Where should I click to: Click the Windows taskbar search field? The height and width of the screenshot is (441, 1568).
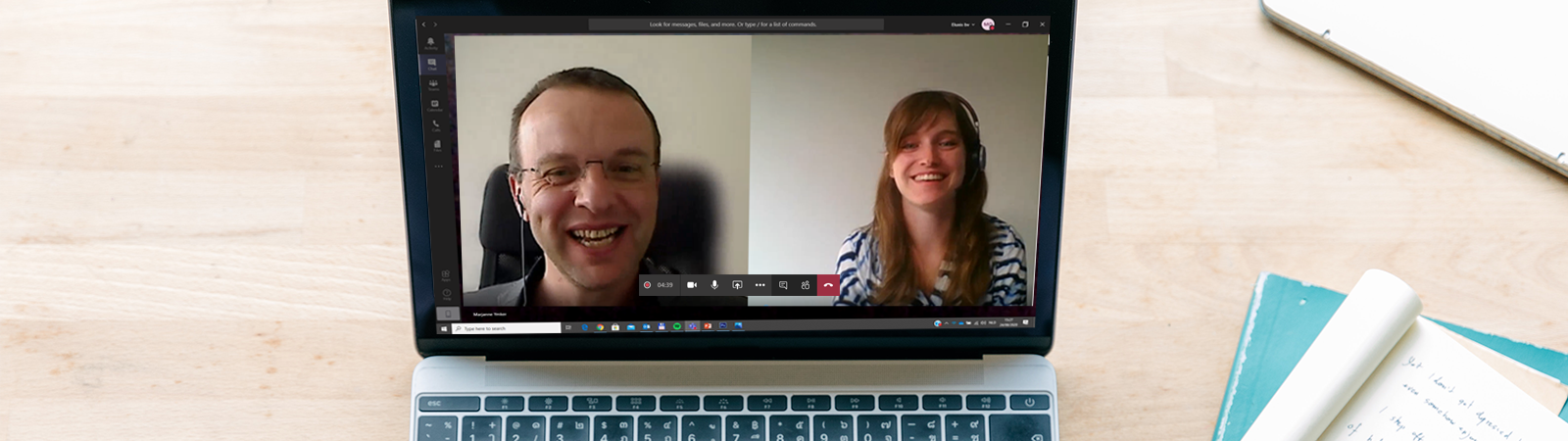[x=506, y=328]
